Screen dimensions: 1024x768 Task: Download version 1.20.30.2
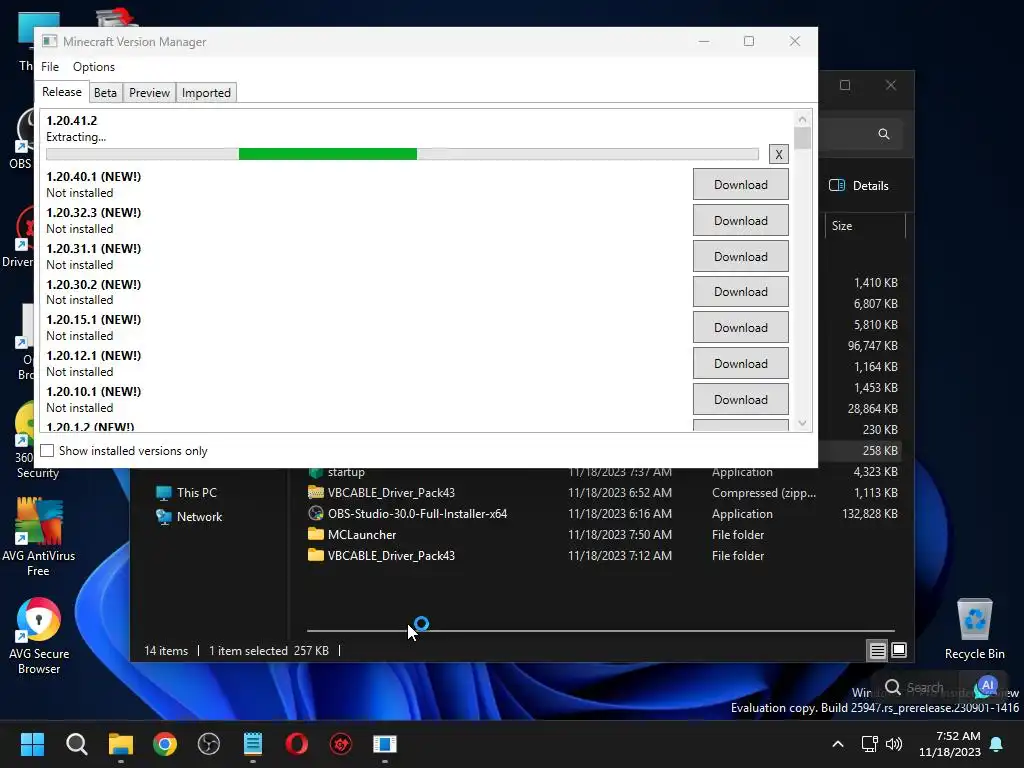pos(741,292)
